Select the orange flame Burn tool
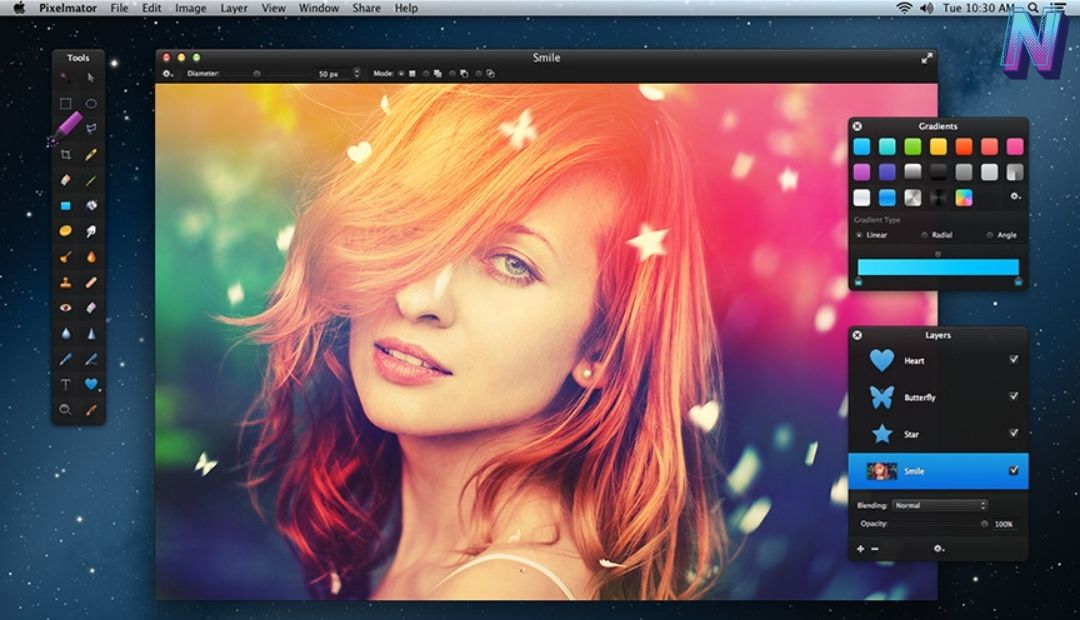Viewport: 1080px width, 620px height. tap(91, 257)
